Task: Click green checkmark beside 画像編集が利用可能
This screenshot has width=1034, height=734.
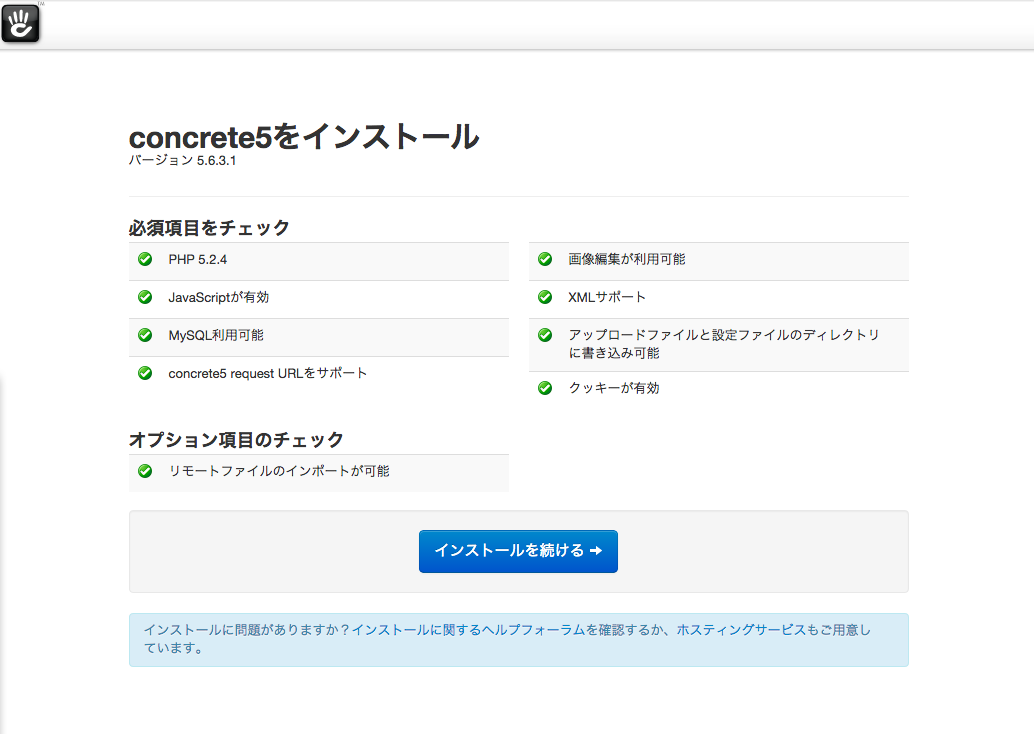Action: [545, 259]
